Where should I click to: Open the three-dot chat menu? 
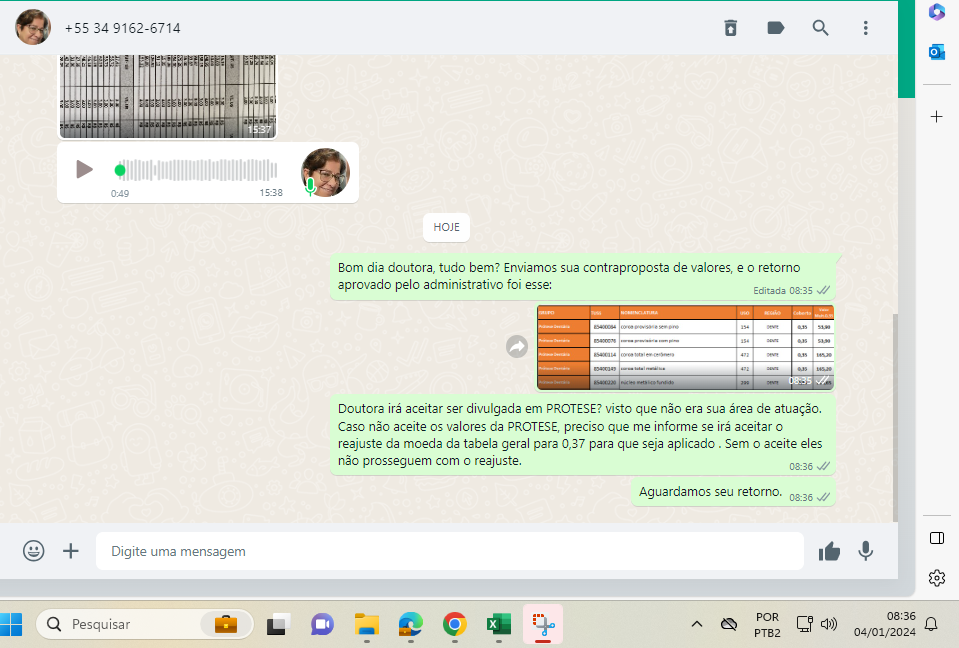[866, 28]
